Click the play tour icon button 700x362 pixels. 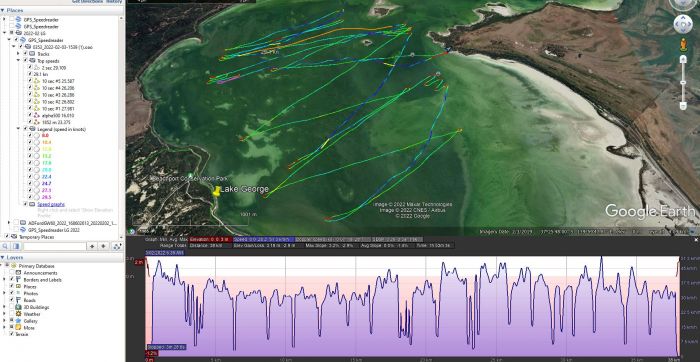(x=117, y=246)
